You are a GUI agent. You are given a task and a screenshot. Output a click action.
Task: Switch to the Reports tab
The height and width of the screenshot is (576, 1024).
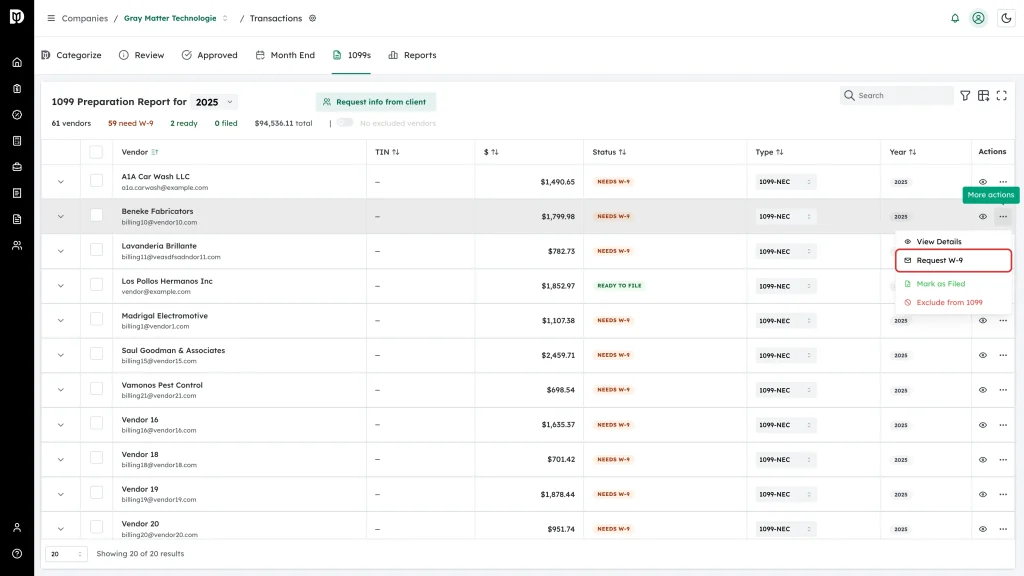tap(412, 56)
